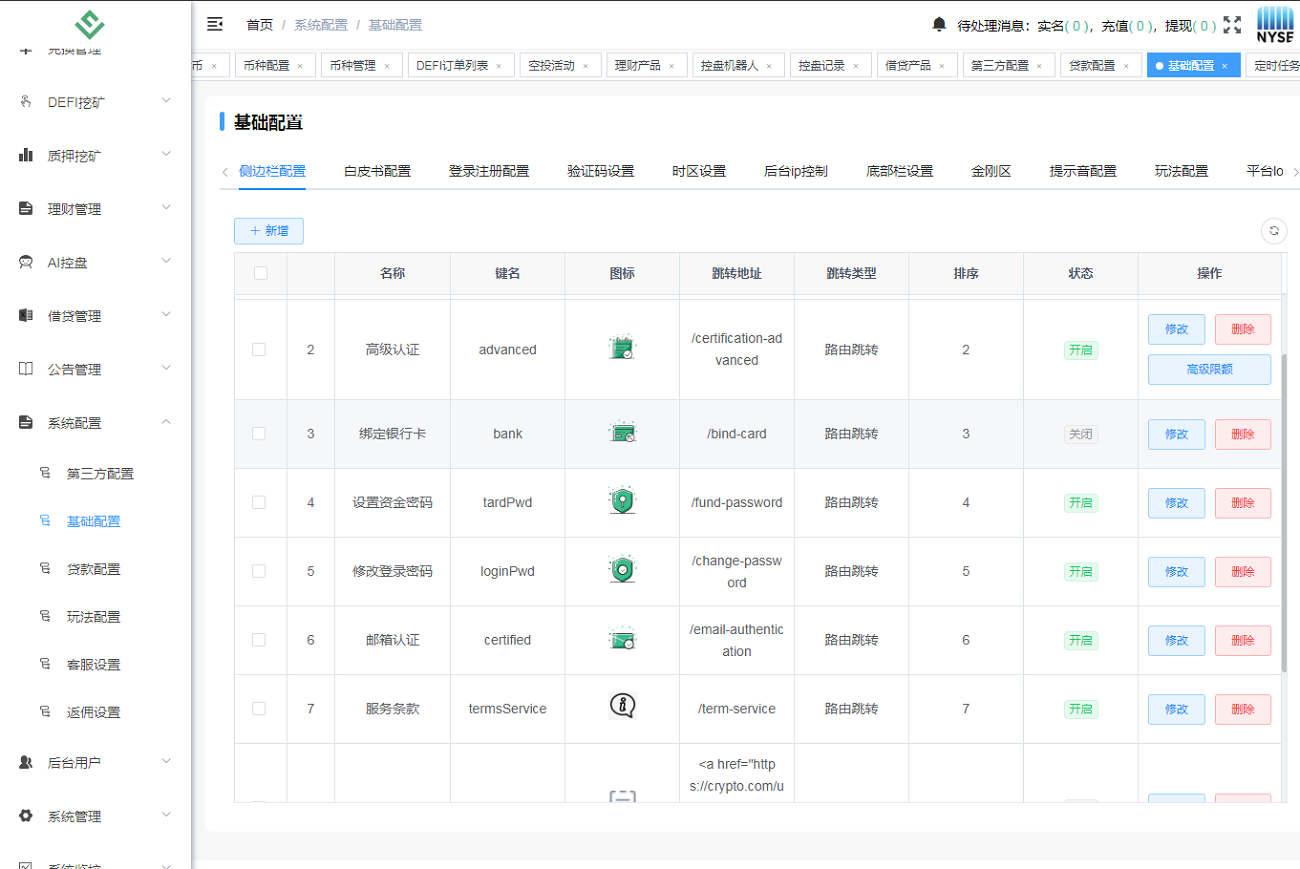Click the bank row's card icon
The width and height of the screenshot is (1300, 869).
click(x=622, y=434)
